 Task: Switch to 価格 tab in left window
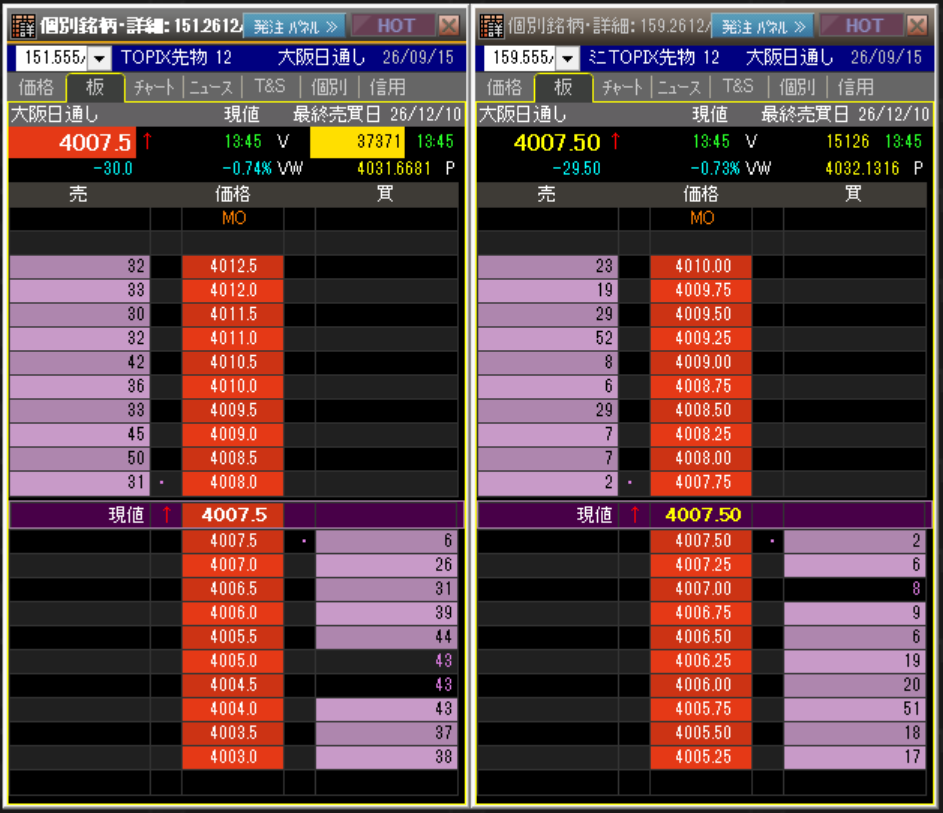pyautogui.click(x=36, y=87)
